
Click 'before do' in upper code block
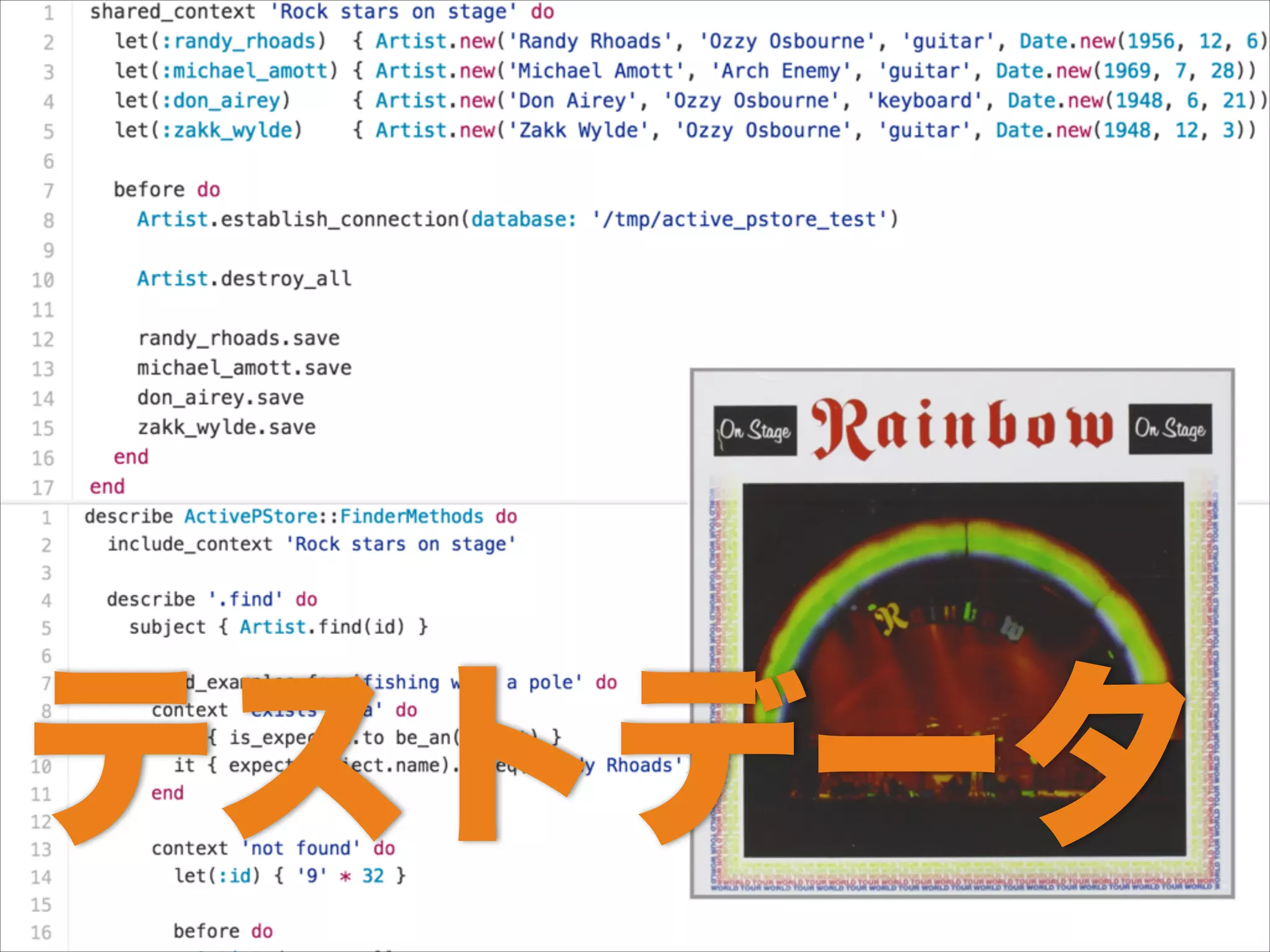(167, 190)
